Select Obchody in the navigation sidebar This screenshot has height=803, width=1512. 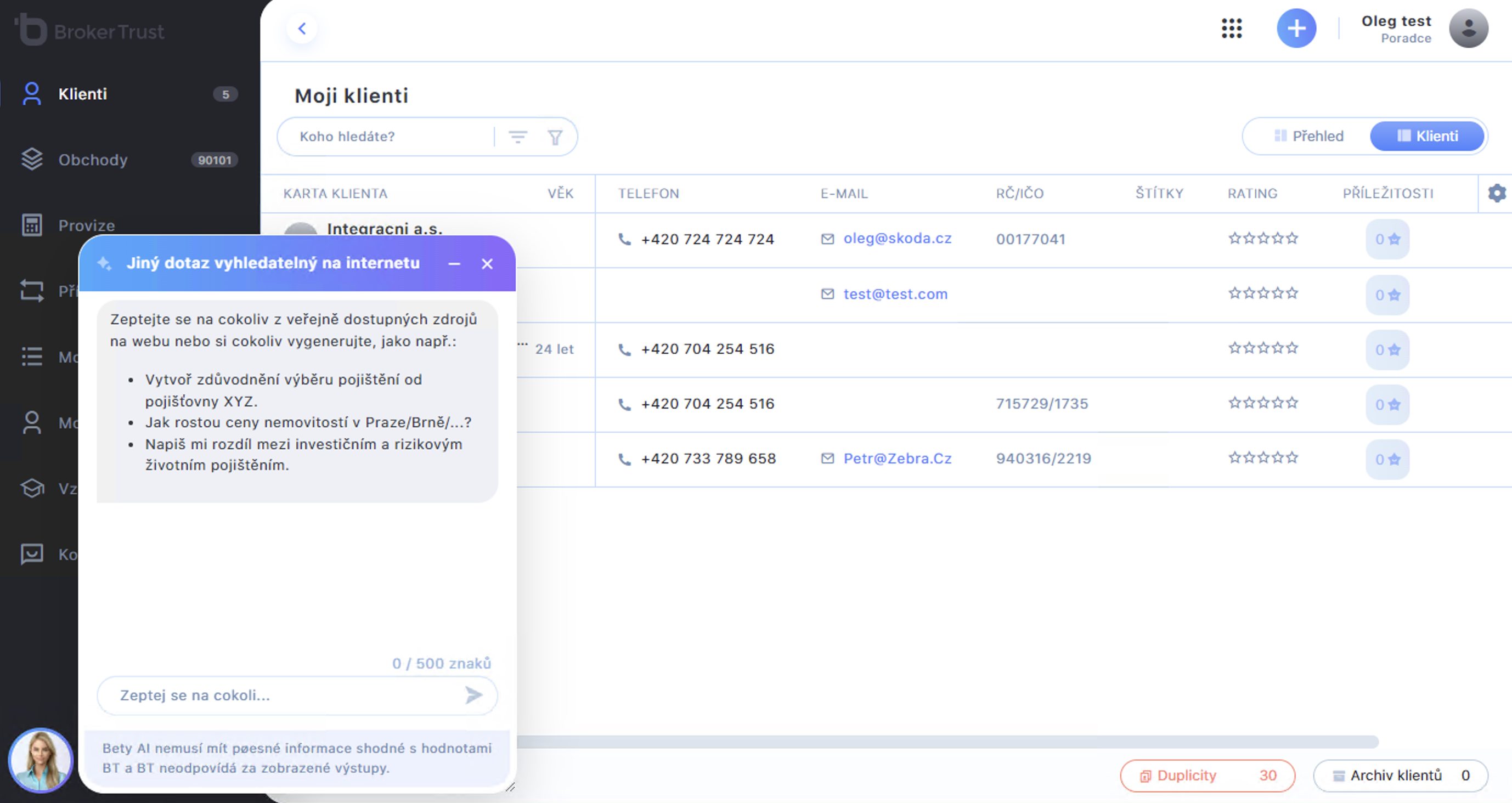[93, 160]
